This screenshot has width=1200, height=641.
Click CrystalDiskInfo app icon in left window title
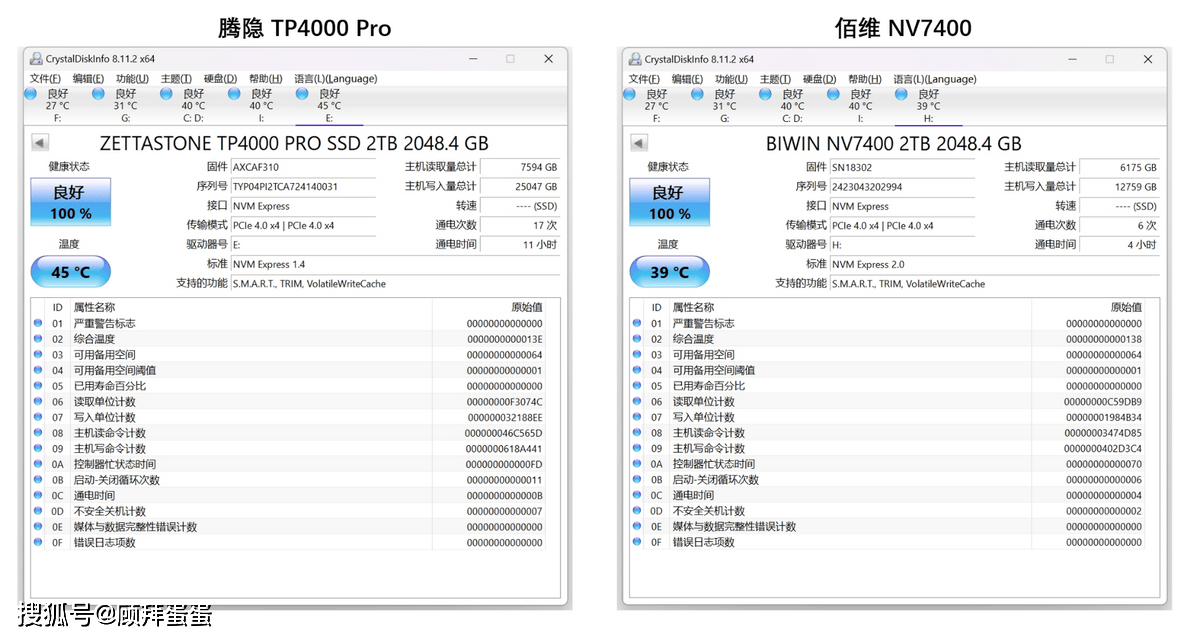[x=36, y=59]
